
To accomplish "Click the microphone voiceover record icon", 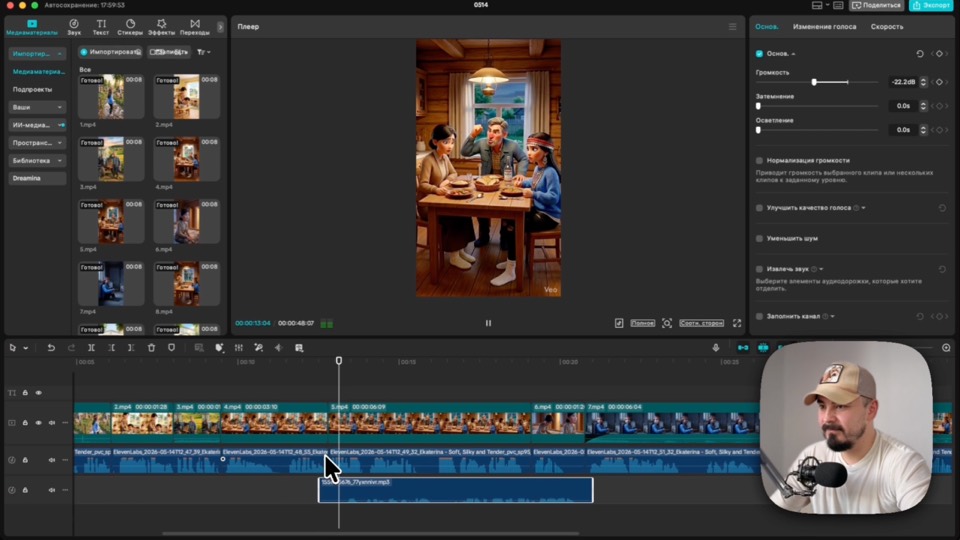I will [x=716, y=348].
